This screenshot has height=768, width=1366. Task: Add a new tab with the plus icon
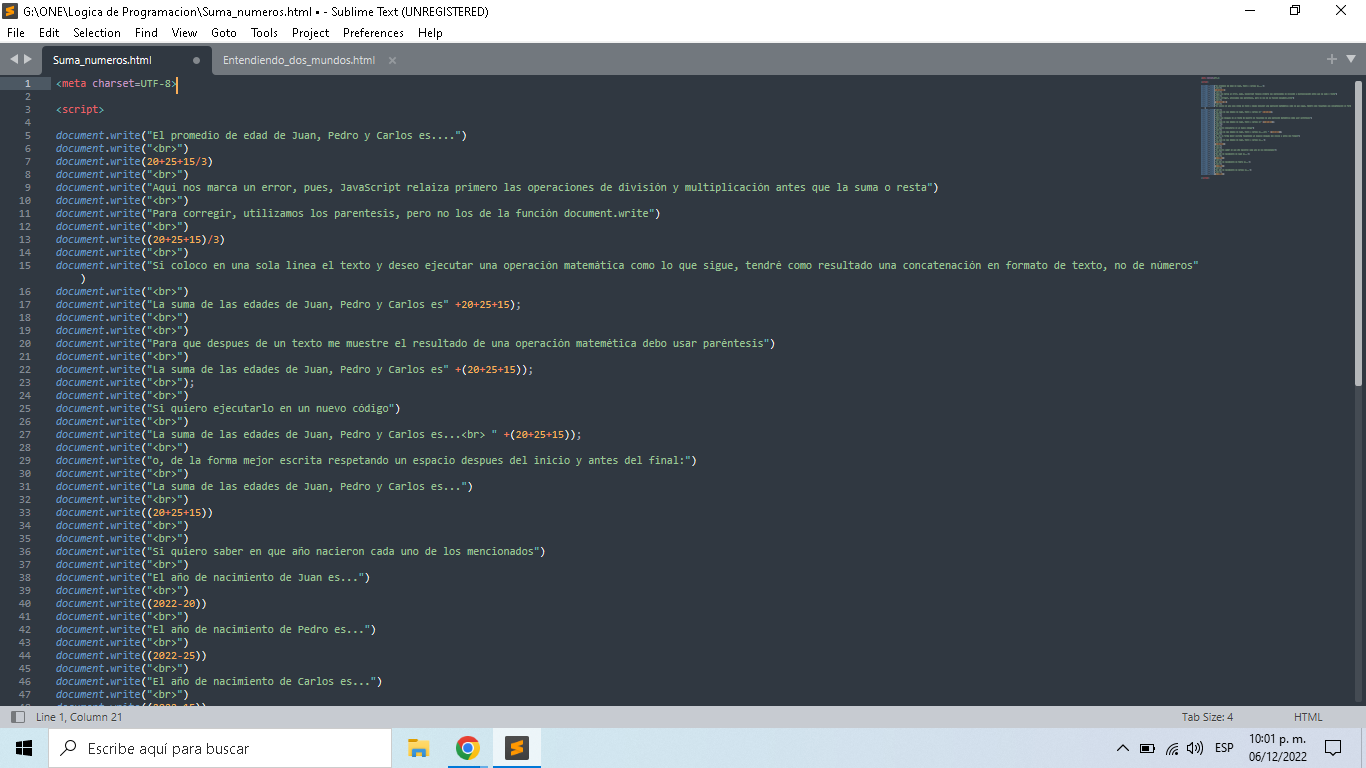(x=1331, y=59)
